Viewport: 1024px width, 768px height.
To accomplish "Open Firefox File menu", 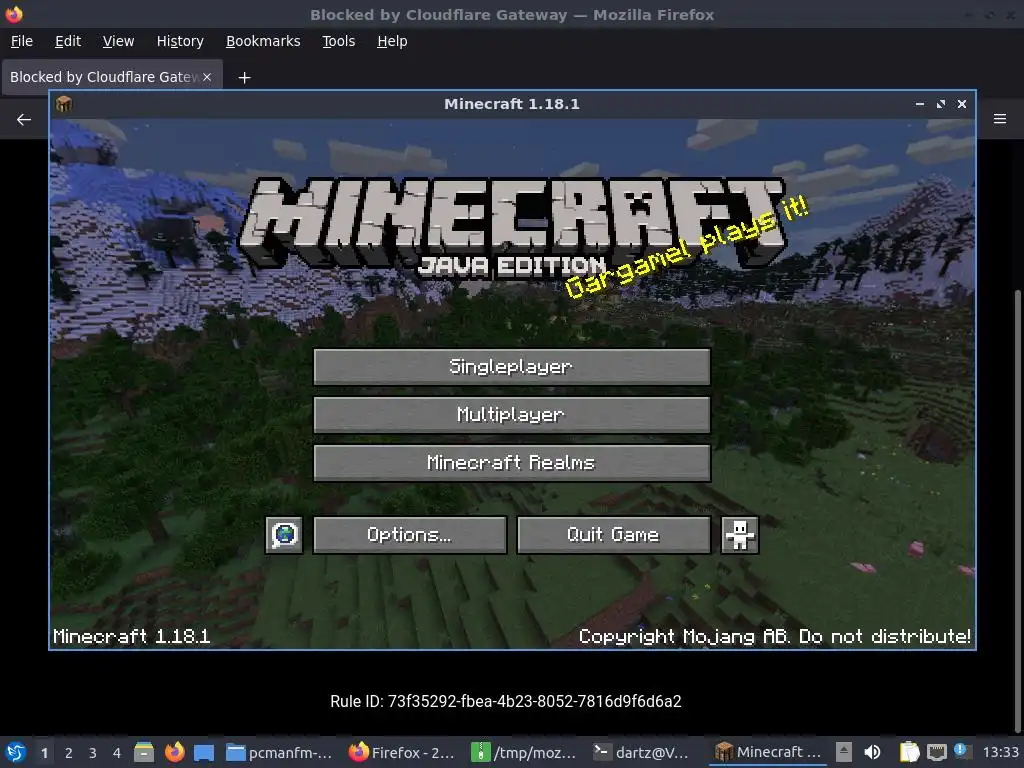I will click(x=22, y=41).
